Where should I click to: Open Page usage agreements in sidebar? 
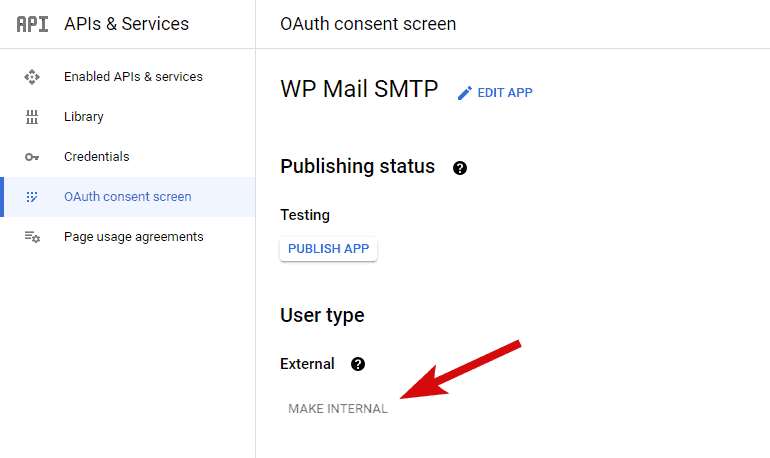(128, 237)
